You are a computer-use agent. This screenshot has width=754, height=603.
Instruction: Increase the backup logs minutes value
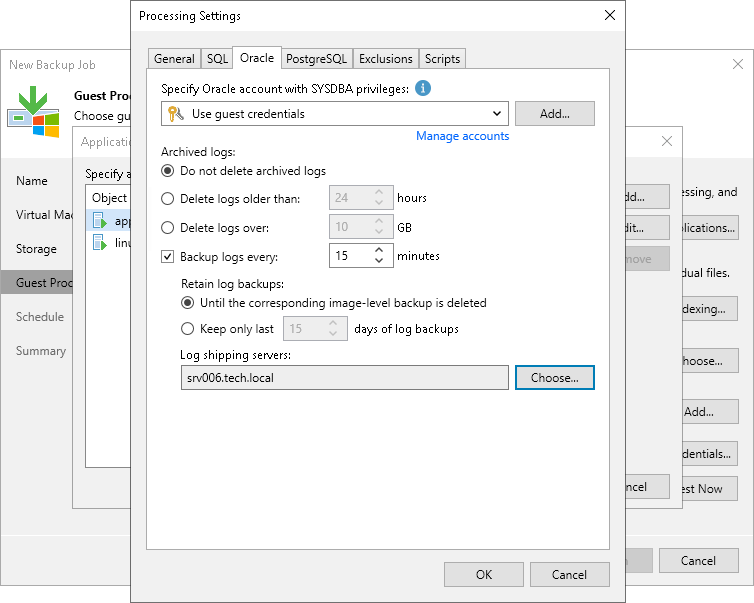[379, 250]
